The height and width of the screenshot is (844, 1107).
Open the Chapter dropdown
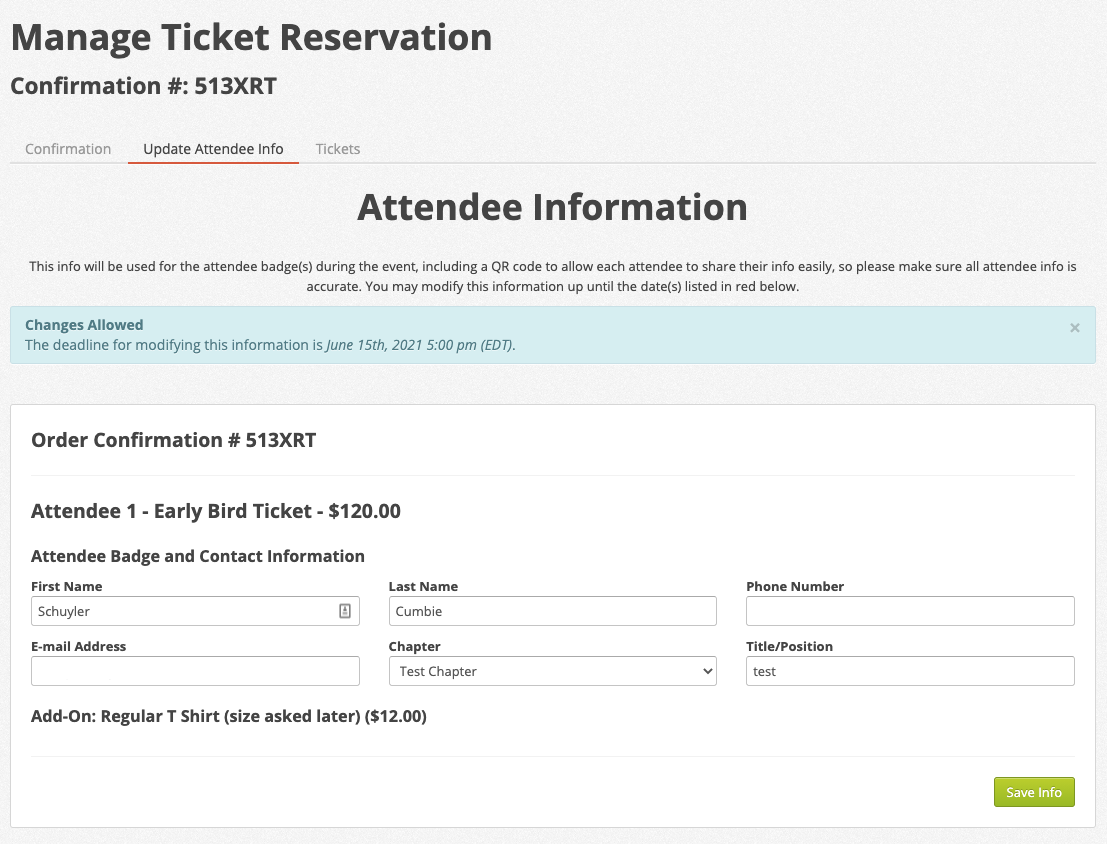tap(552, 671)
